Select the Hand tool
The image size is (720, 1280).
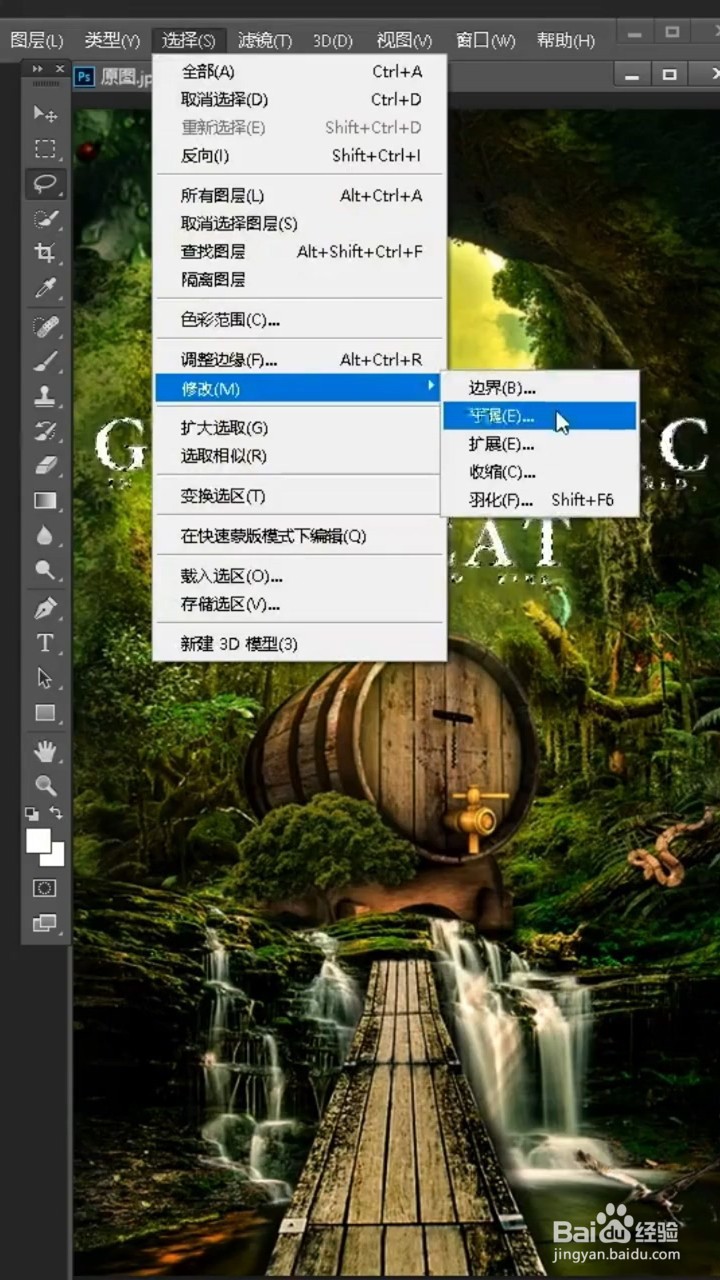45,751
